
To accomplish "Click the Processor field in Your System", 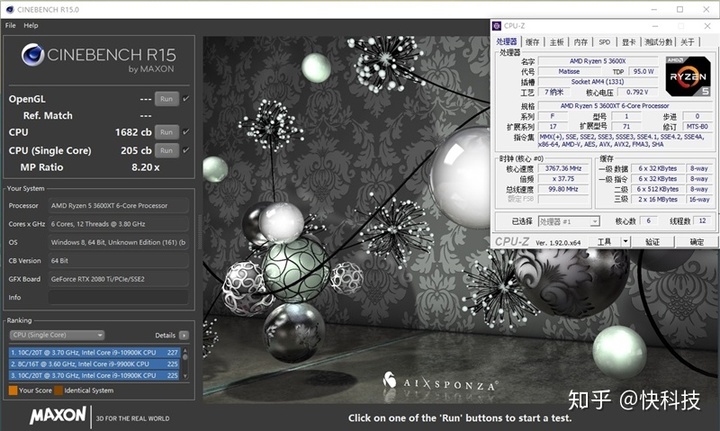I will coord(118,206).
